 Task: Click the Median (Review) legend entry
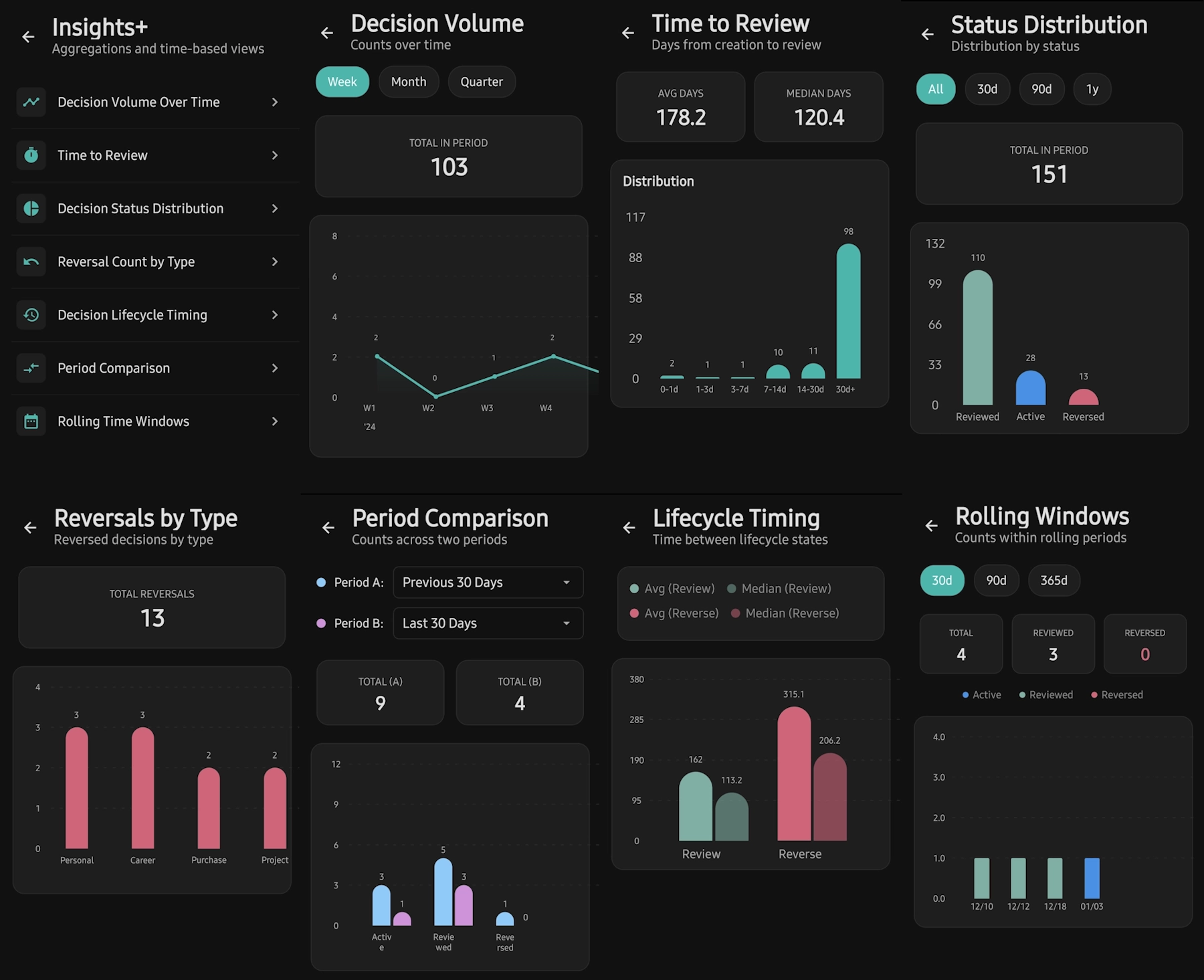click(x=779, y=589)
